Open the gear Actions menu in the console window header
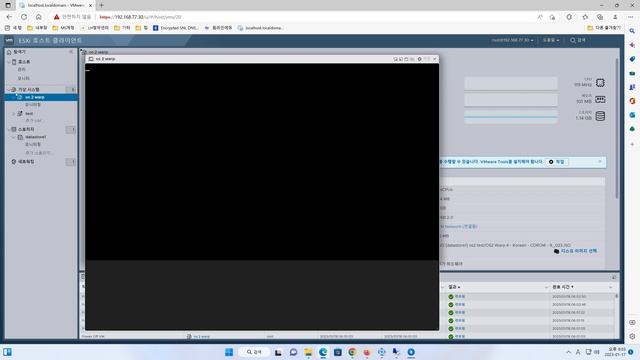640x360 pixels. pyautogui.click(x=419, y=59)
